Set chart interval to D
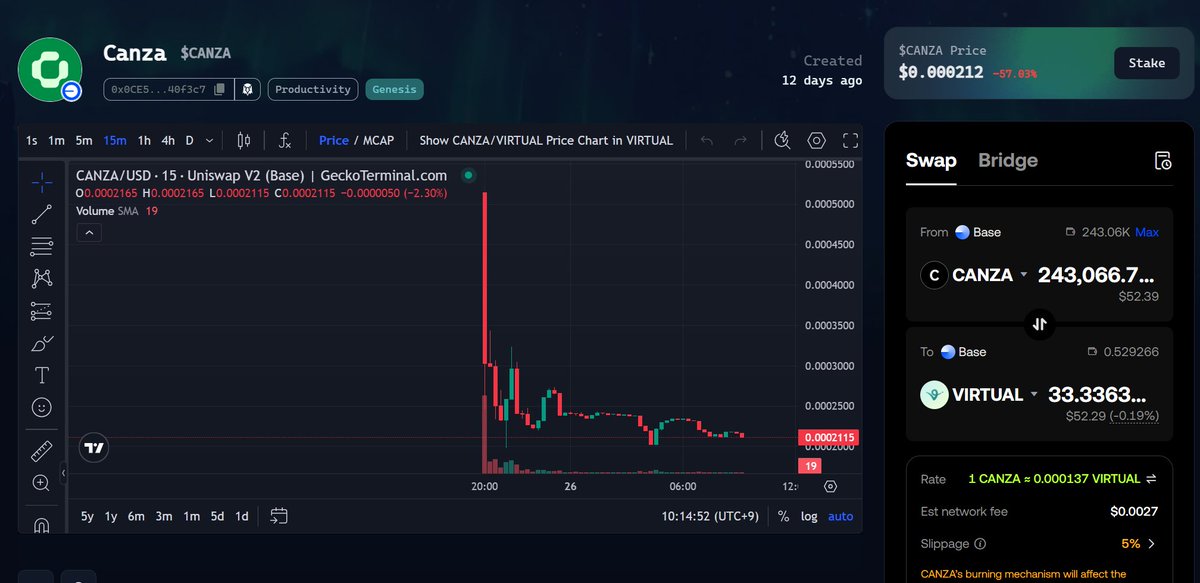Screen dimensions: 1200x583 point(189,141)
